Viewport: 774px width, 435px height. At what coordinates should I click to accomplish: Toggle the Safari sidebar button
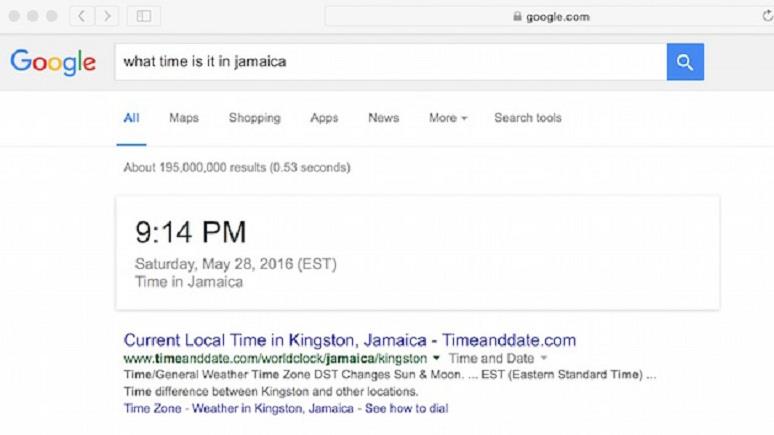tap(144, 16)
